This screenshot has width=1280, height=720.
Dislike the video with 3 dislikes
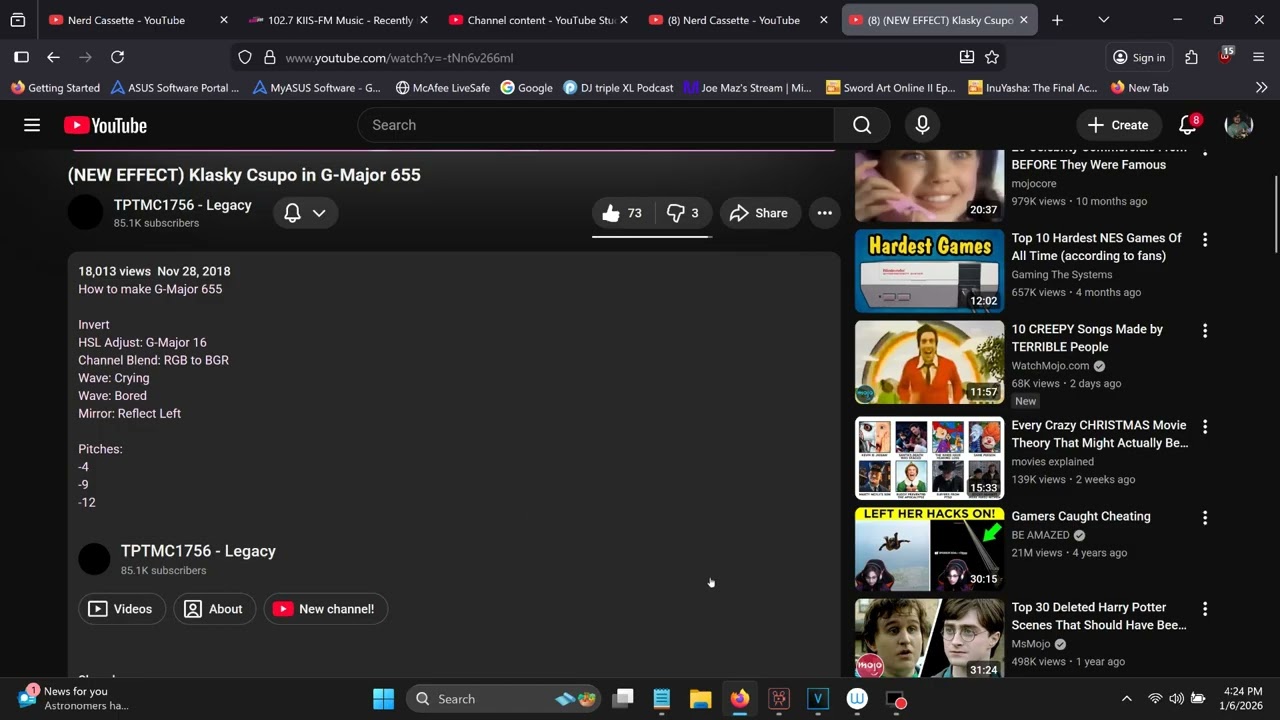[x=683, y=213]
